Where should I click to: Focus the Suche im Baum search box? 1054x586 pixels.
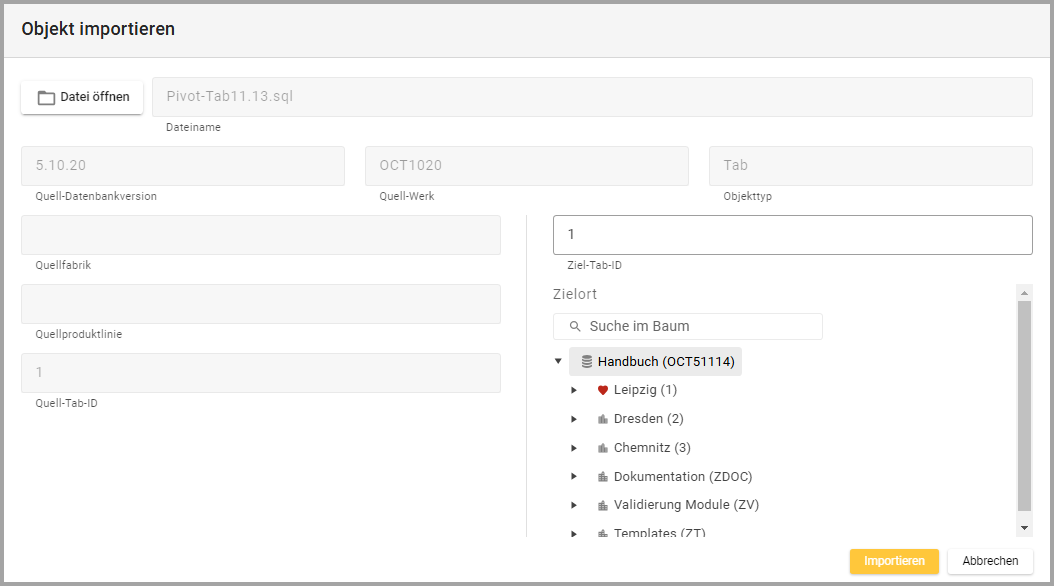700,327
